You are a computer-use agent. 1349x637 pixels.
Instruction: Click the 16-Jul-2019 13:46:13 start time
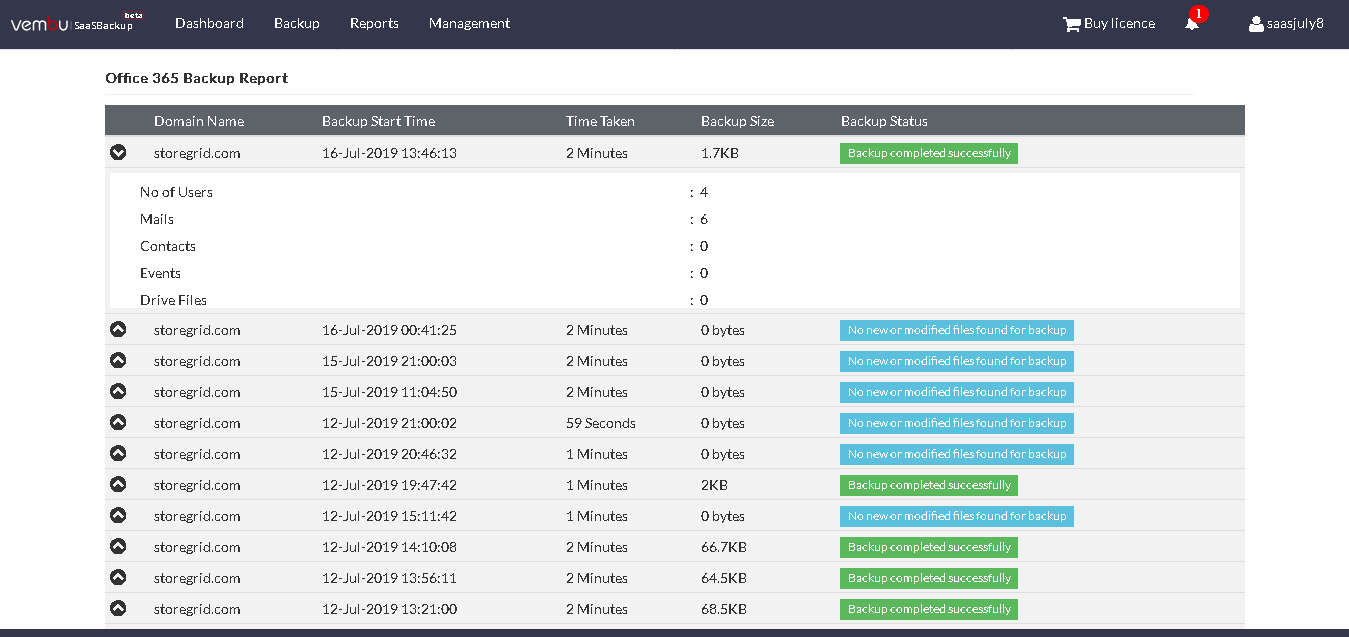pyautogui.click(x=389, y=153)
